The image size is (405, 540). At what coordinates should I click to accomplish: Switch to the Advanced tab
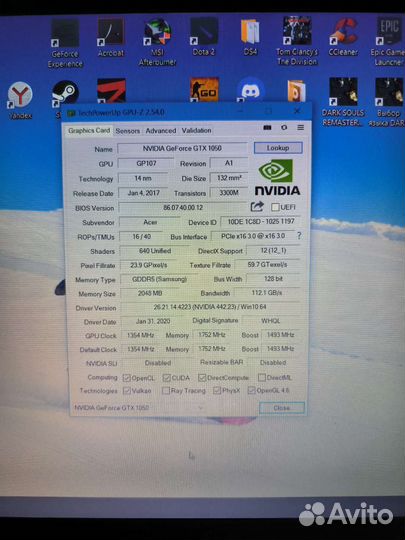pyautogui.click(x=160, y=131)
